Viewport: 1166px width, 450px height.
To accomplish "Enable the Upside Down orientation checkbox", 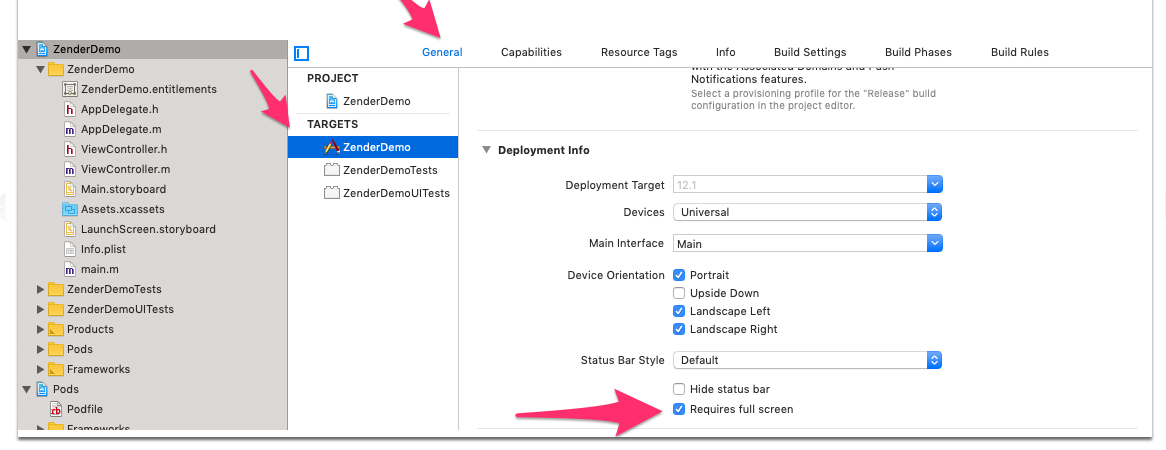I will 678,293.
